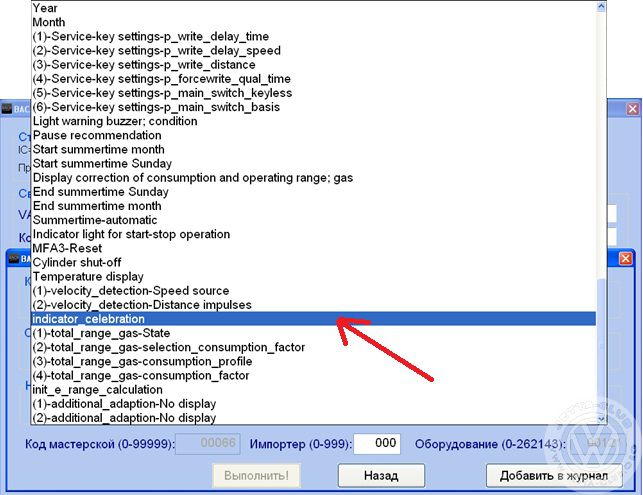
Task: Click the dropdown list vertical scrollbar
Action: pyautogui.click(x=602, y=210)
